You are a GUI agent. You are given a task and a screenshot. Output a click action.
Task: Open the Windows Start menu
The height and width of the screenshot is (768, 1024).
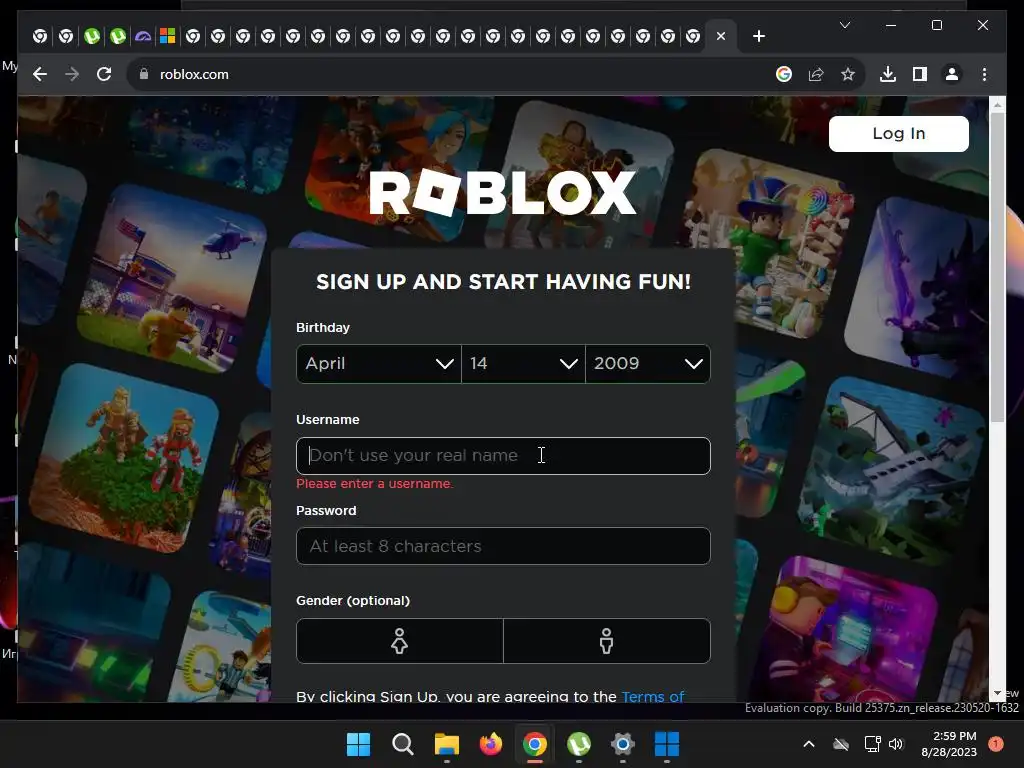(358, 744)
